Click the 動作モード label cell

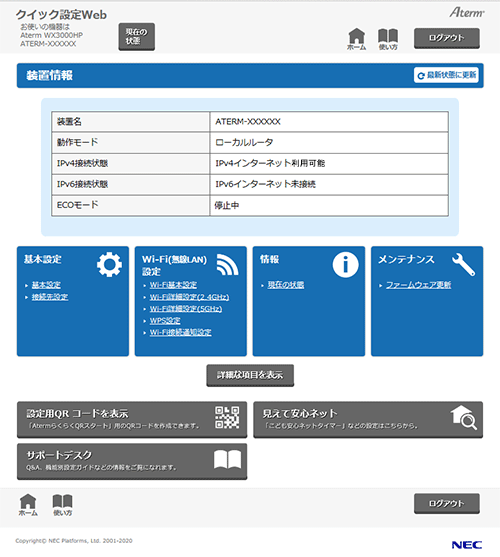[131, 143]
